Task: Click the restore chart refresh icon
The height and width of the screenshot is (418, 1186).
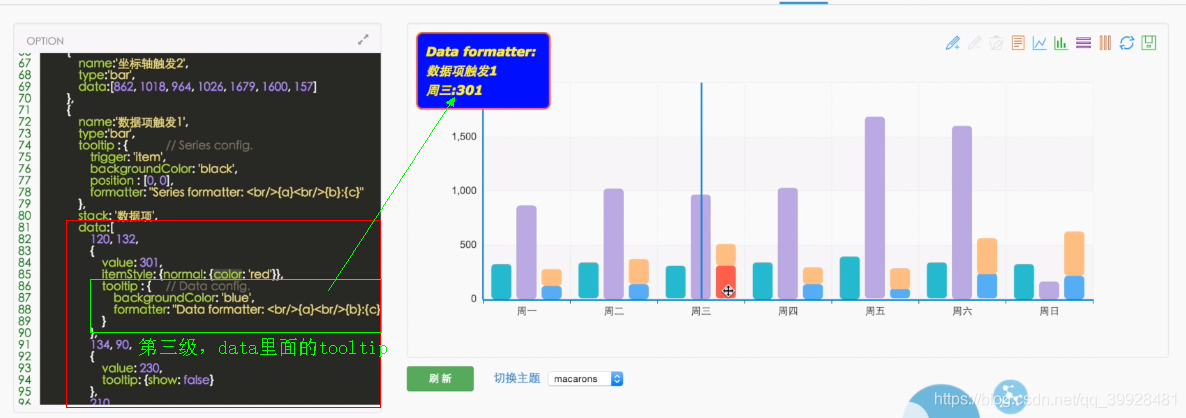Action: click(1127, 43)
